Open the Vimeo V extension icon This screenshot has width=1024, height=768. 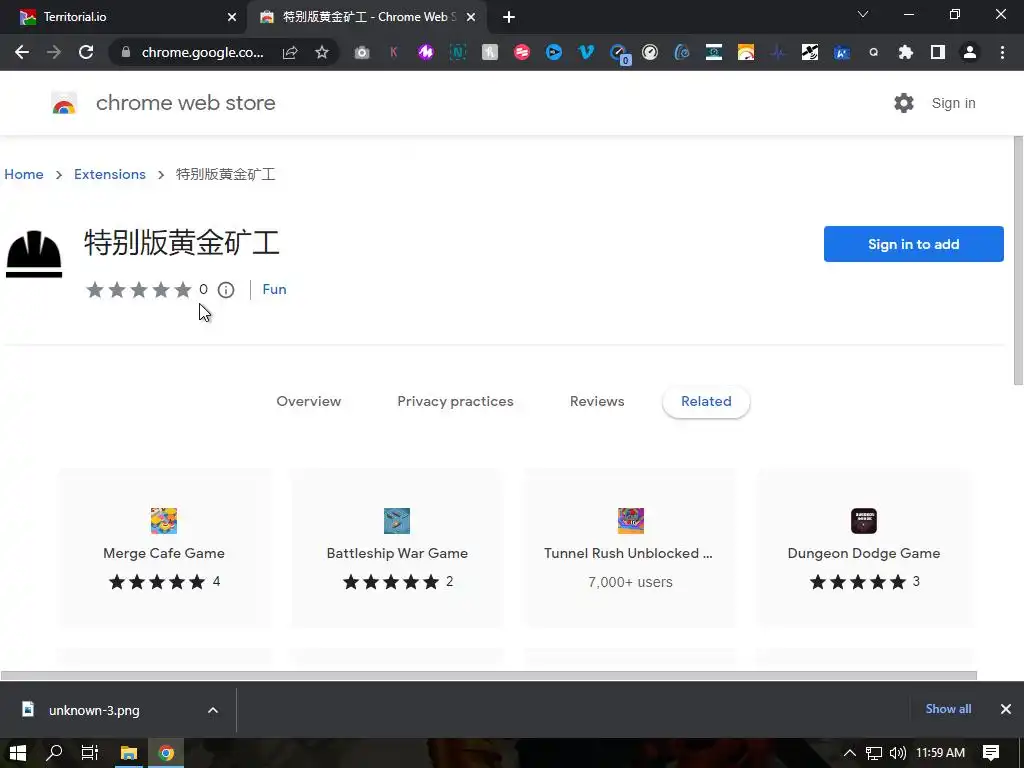[586, 52]
